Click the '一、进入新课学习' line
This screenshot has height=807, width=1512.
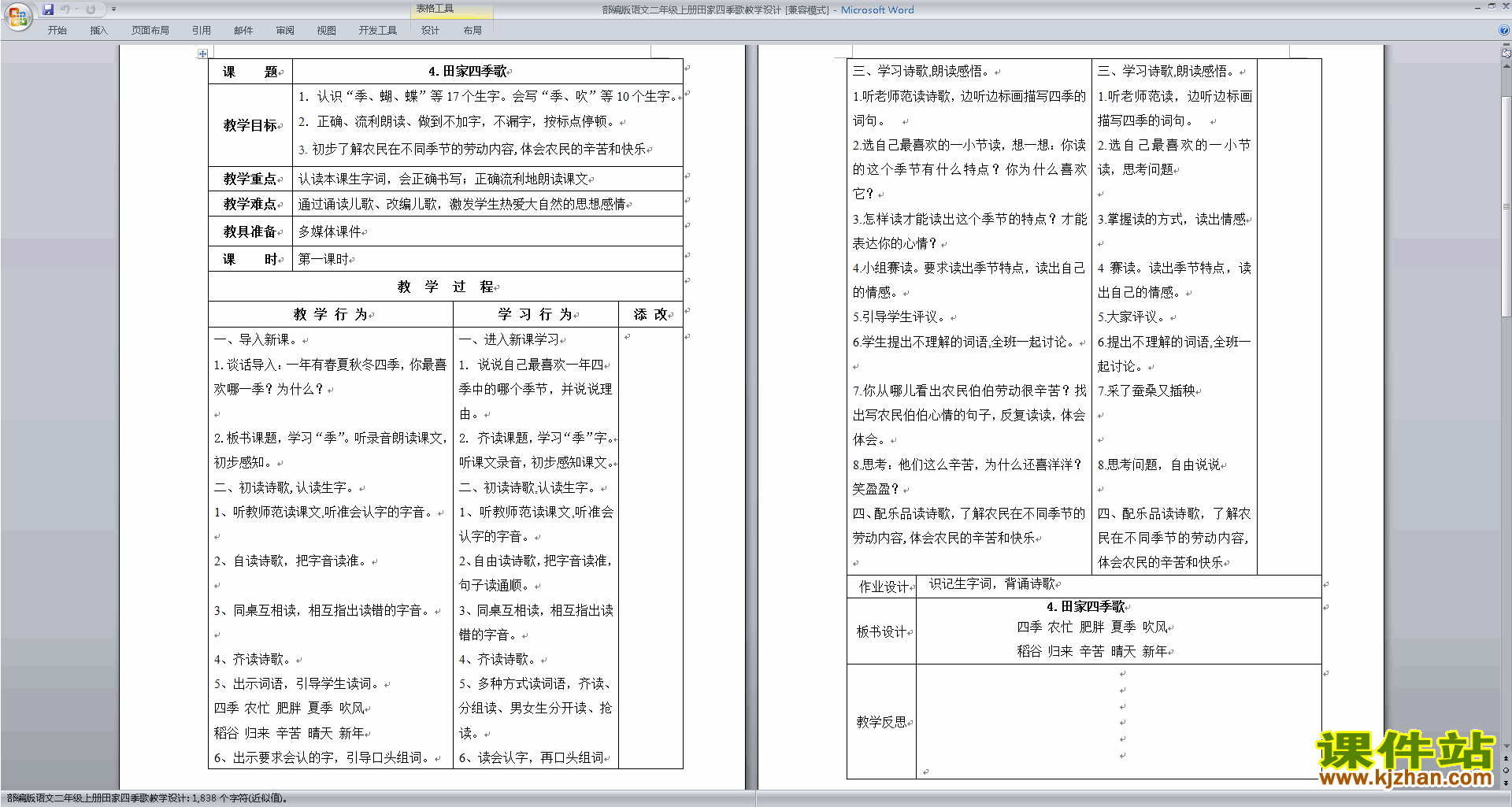510,339
